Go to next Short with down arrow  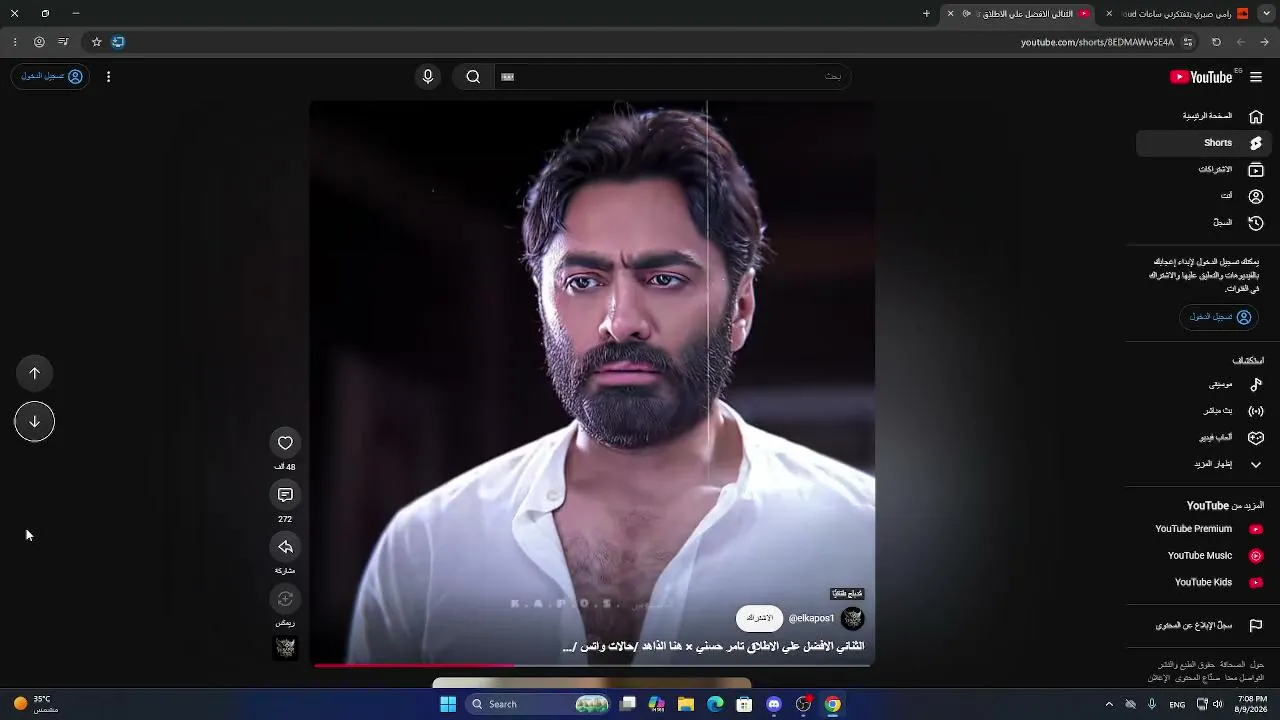(x=34, y=421)
